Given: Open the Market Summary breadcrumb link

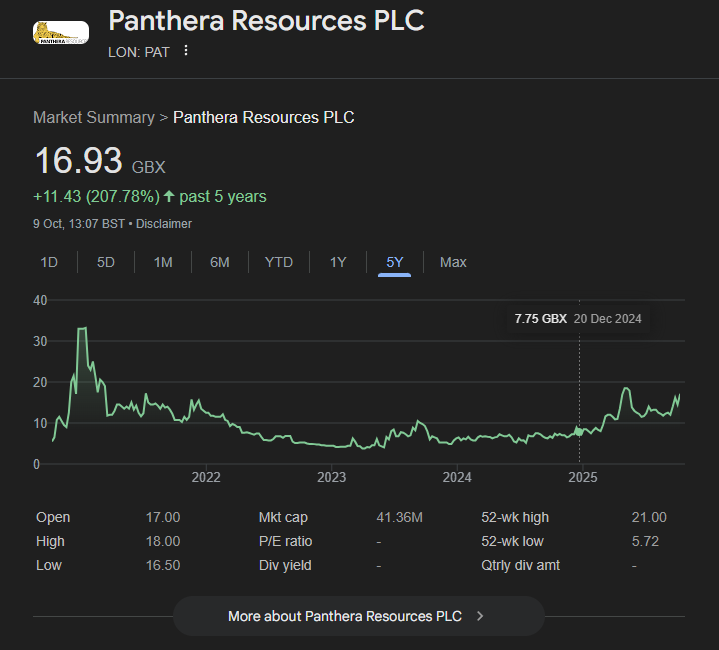Looking at the screenshot, I should [x=94, y=117].
